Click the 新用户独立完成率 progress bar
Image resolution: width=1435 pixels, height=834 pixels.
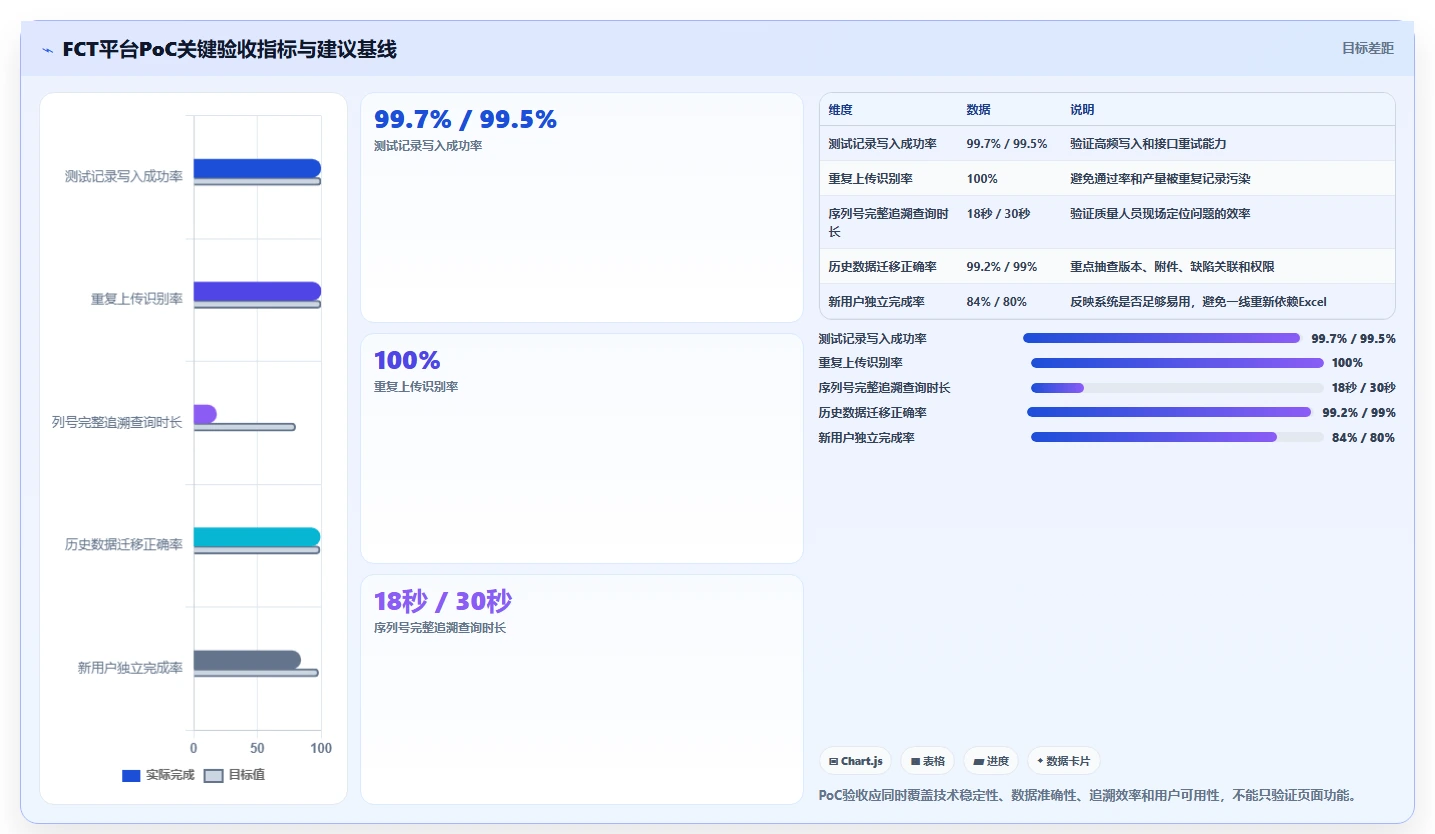click(x=1177, y=437)
